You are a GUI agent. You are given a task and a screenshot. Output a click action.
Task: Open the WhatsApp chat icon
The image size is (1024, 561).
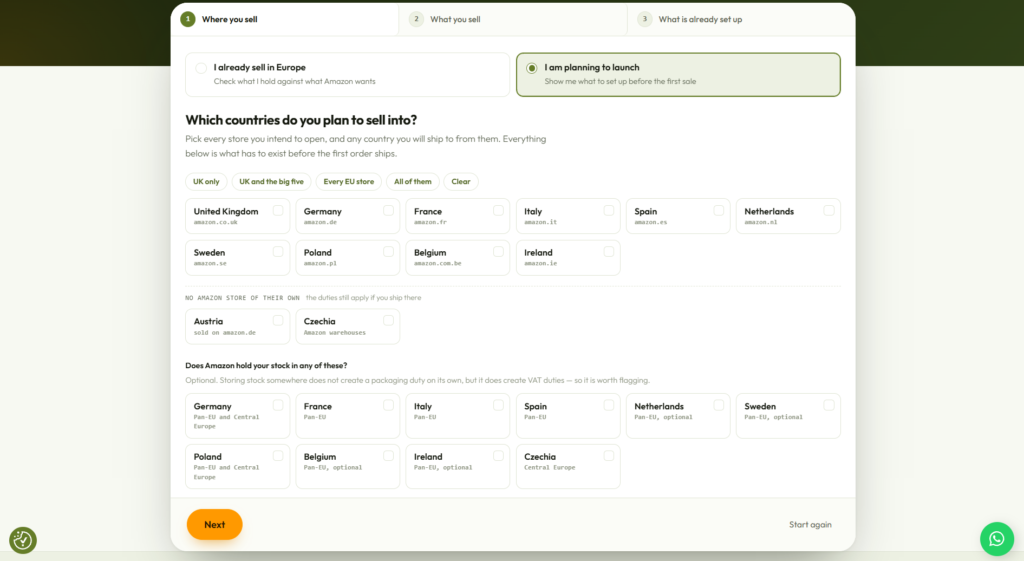click(997, 539)
